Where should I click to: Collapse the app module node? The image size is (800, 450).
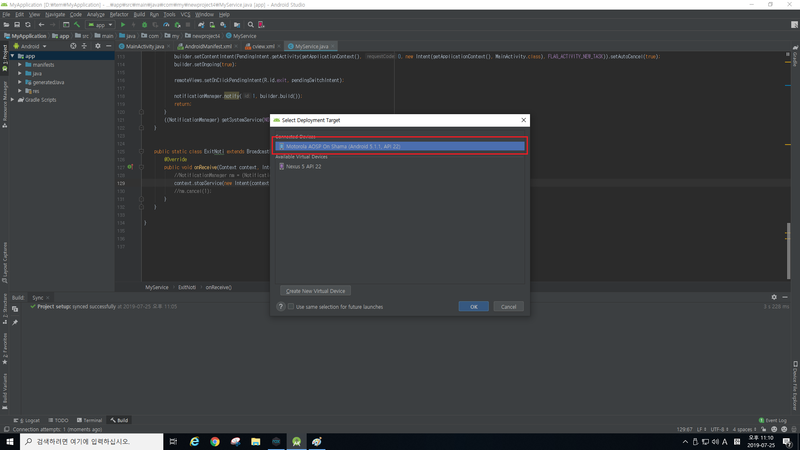pos(12,56)
